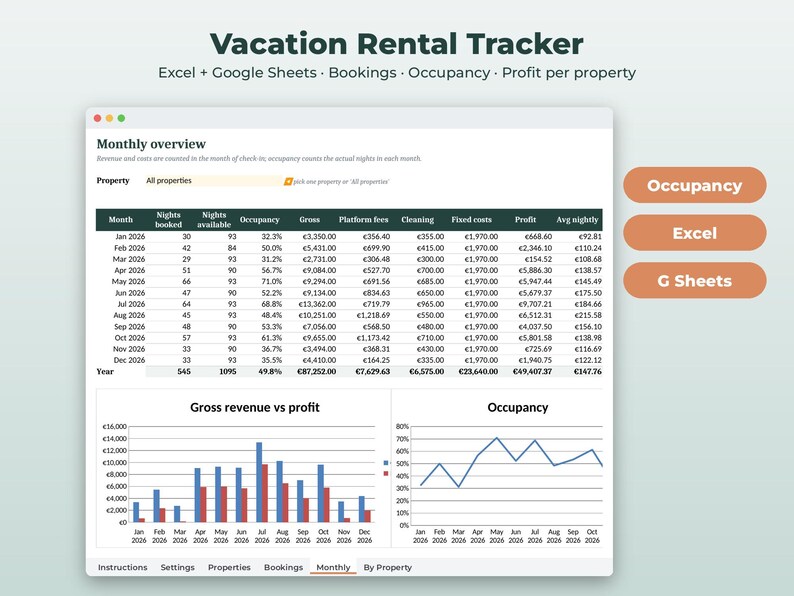Screen dimensions: 794x596
Task: Open the Property dropdown showing 'All properties'
Action: pyautogui.click(x=213, y=180)
